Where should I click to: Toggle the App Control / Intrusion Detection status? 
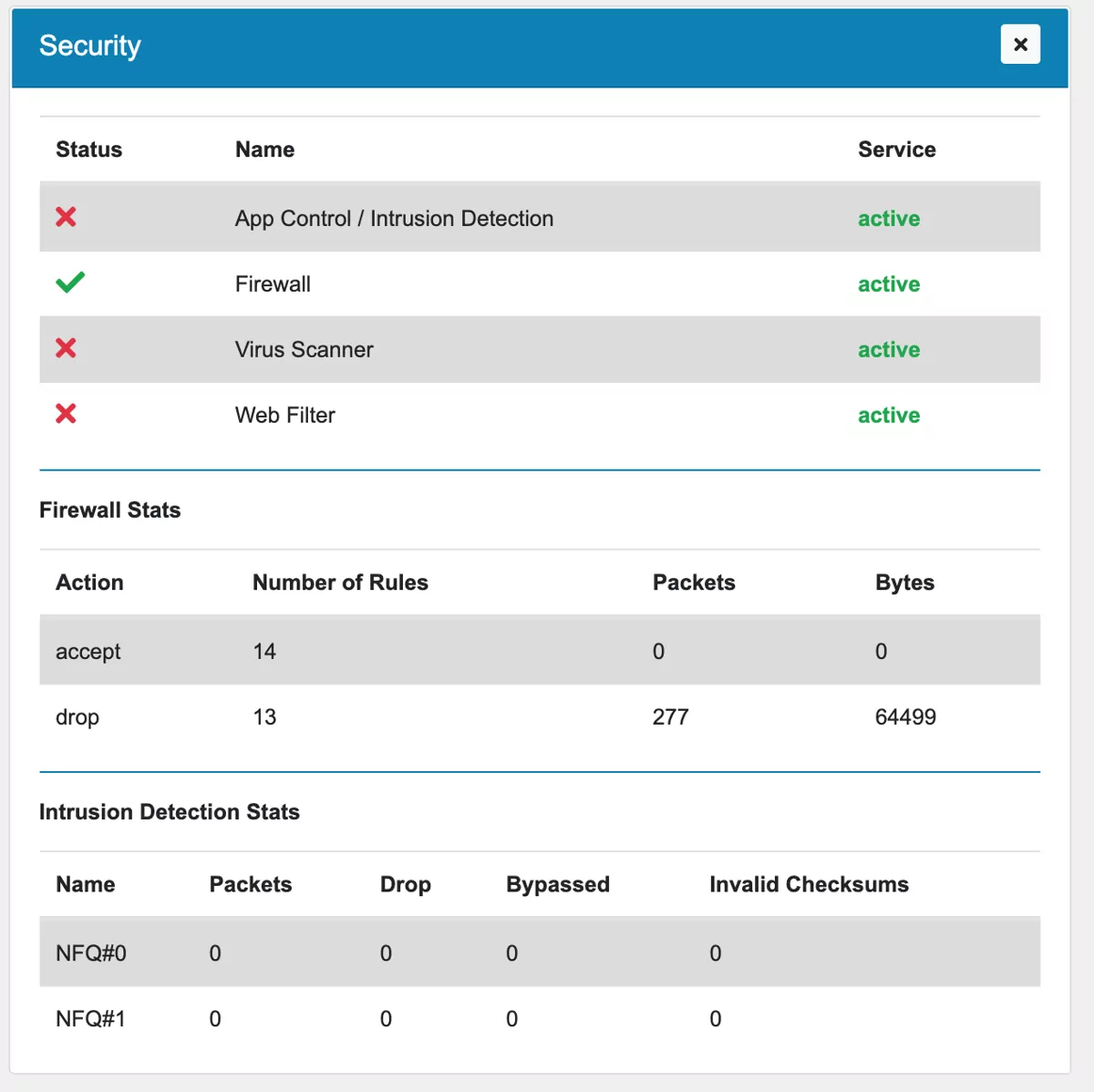tap(65, 217)
